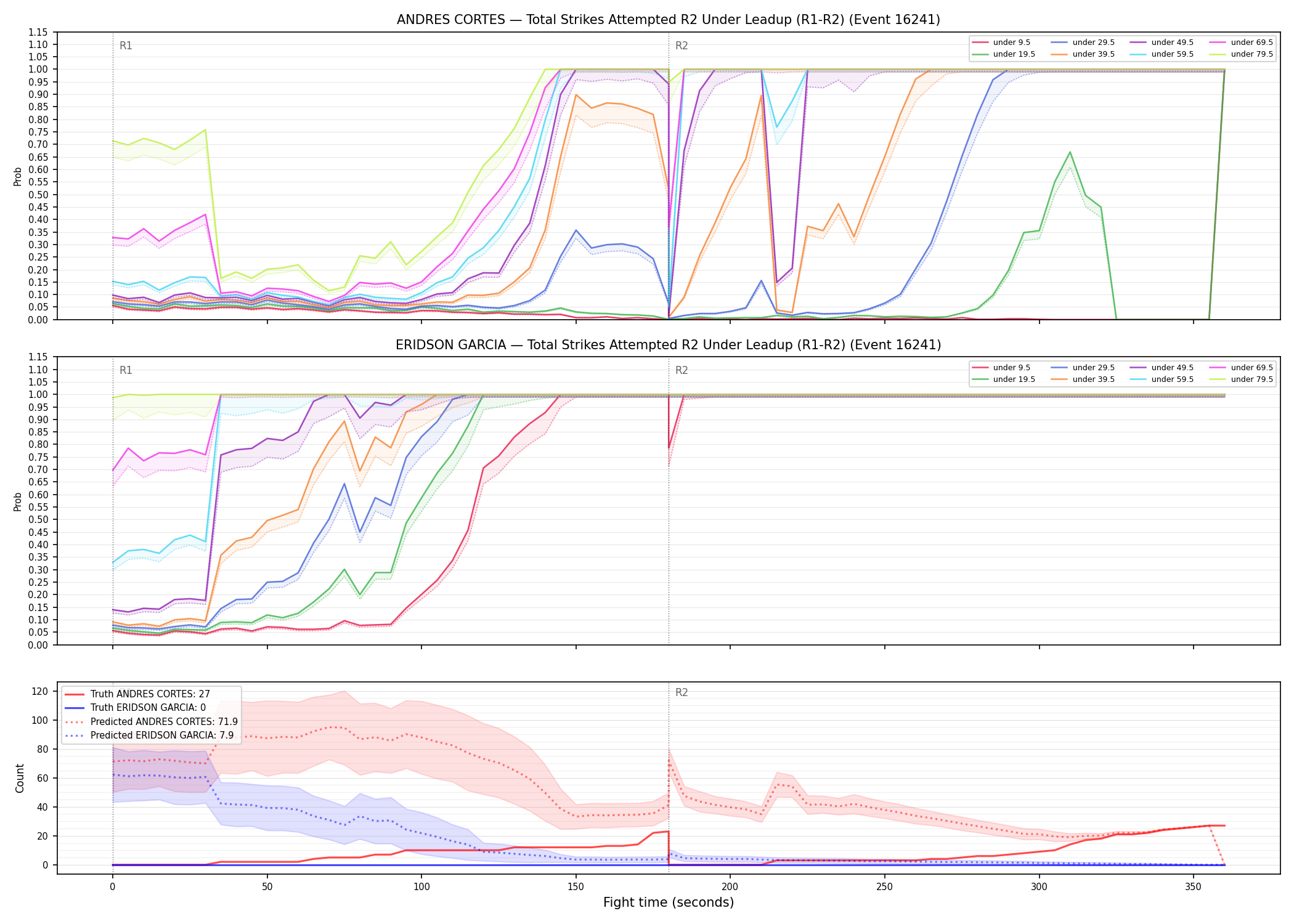Viewport: 1294px width, 924px height.
Task: Click x-axis tick label 250
Action: 885,887
